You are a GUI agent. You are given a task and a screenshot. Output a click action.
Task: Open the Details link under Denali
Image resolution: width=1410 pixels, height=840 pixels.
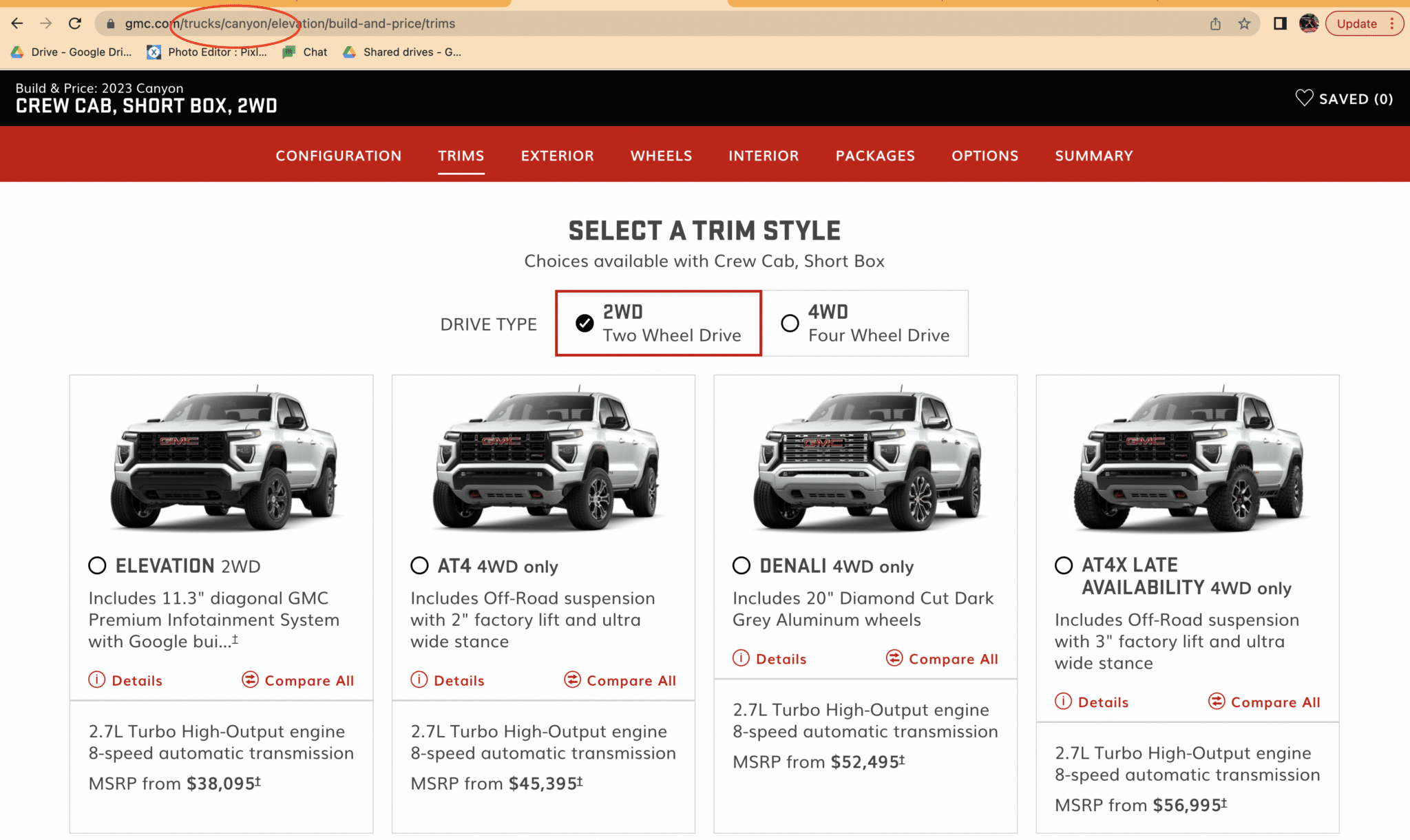781,659
